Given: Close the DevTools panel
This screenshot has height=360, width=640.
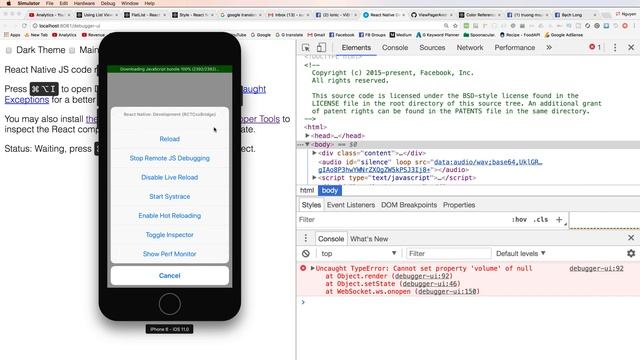Looking at the screenshot, I should coord(631,47).
